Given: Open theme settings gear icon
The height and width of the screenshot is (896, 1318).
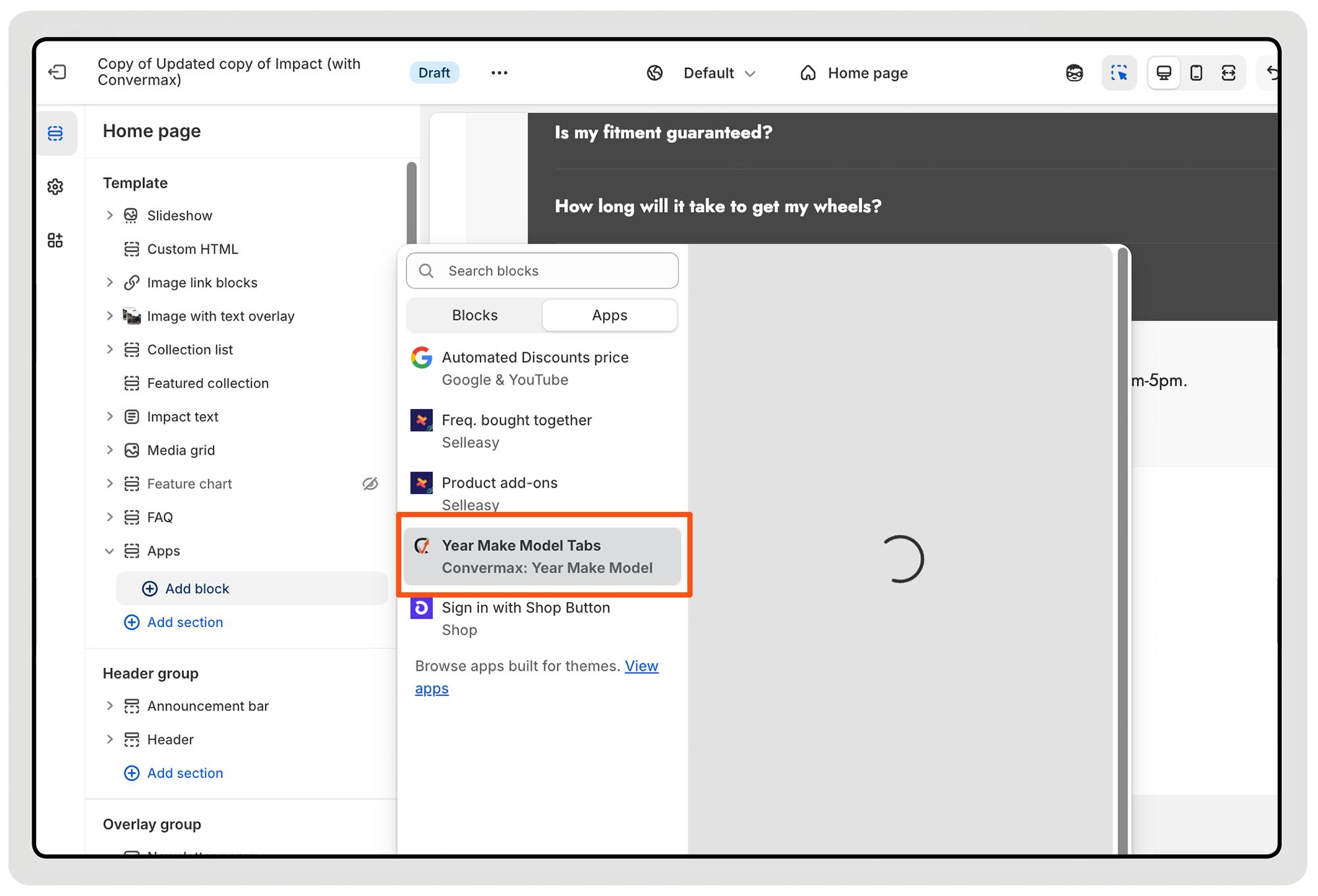Looking at the screenshot, I should coord(55,187).
